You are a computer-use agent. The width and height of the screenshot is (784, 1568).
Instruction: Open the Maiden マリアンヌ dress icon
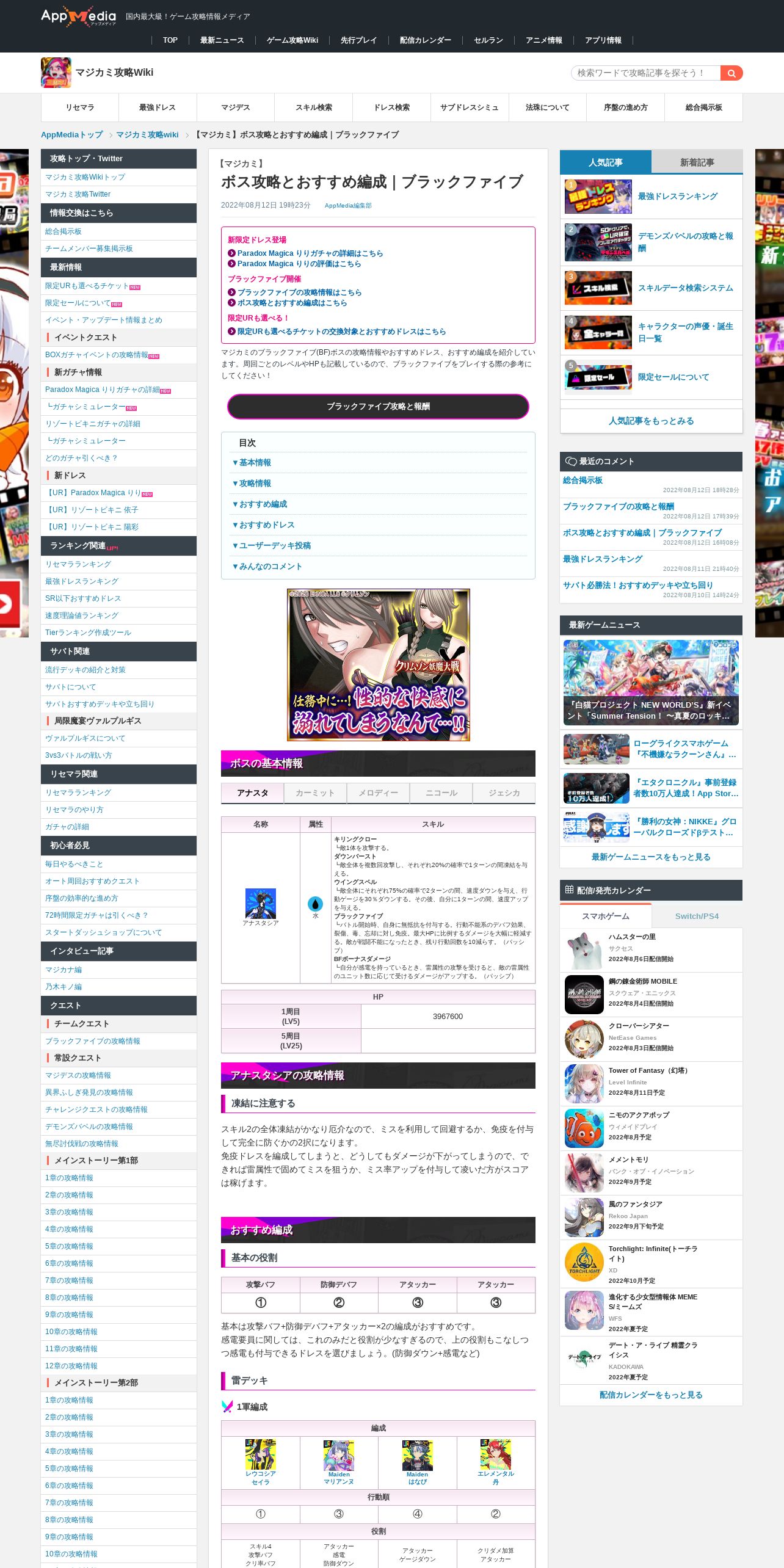[339, 1454]
